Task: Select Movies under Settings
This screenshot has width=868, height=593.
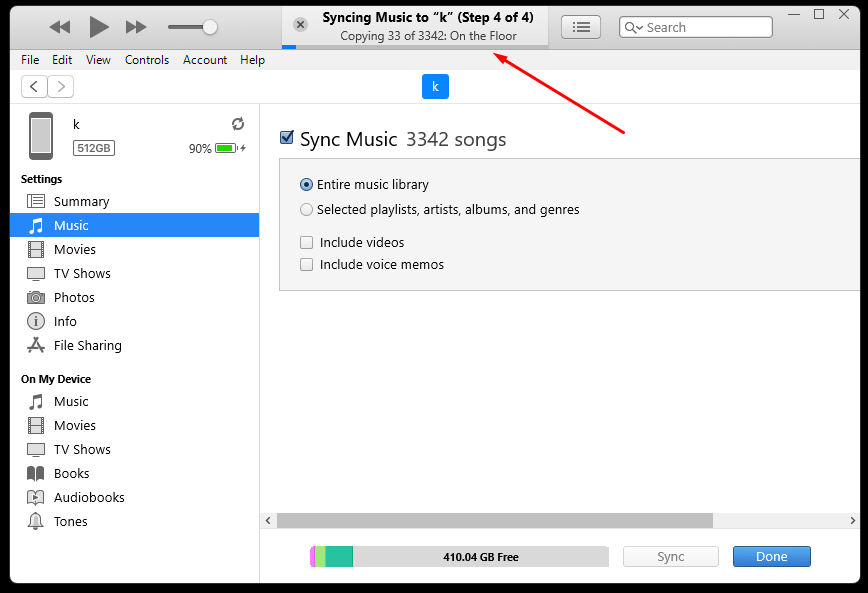Action: click(135, 249)
